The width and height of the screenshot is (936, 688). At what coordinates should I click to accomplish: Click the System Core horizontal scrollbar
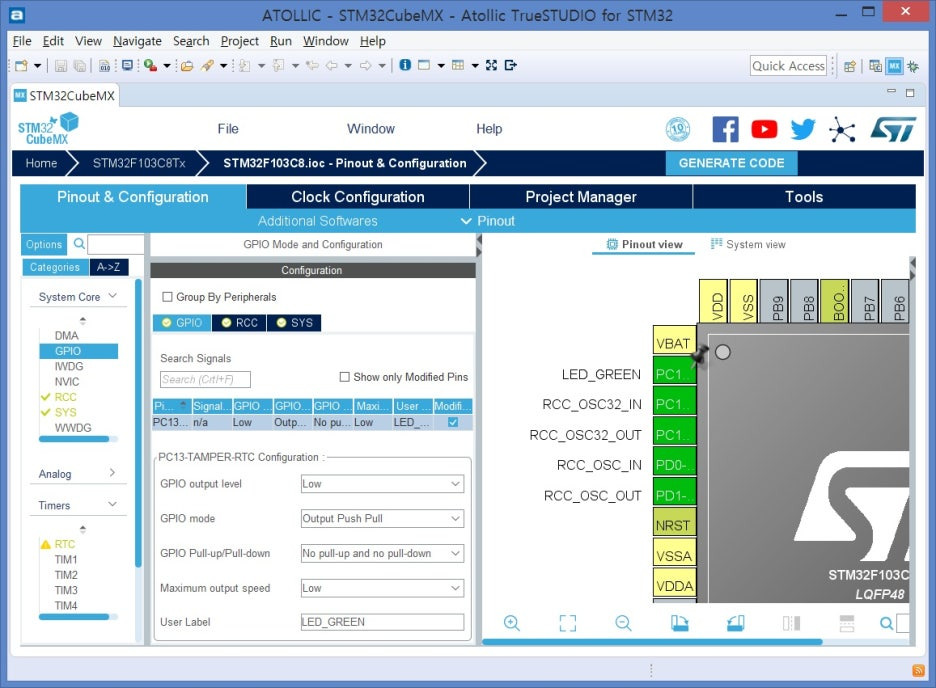pos(74,439)
